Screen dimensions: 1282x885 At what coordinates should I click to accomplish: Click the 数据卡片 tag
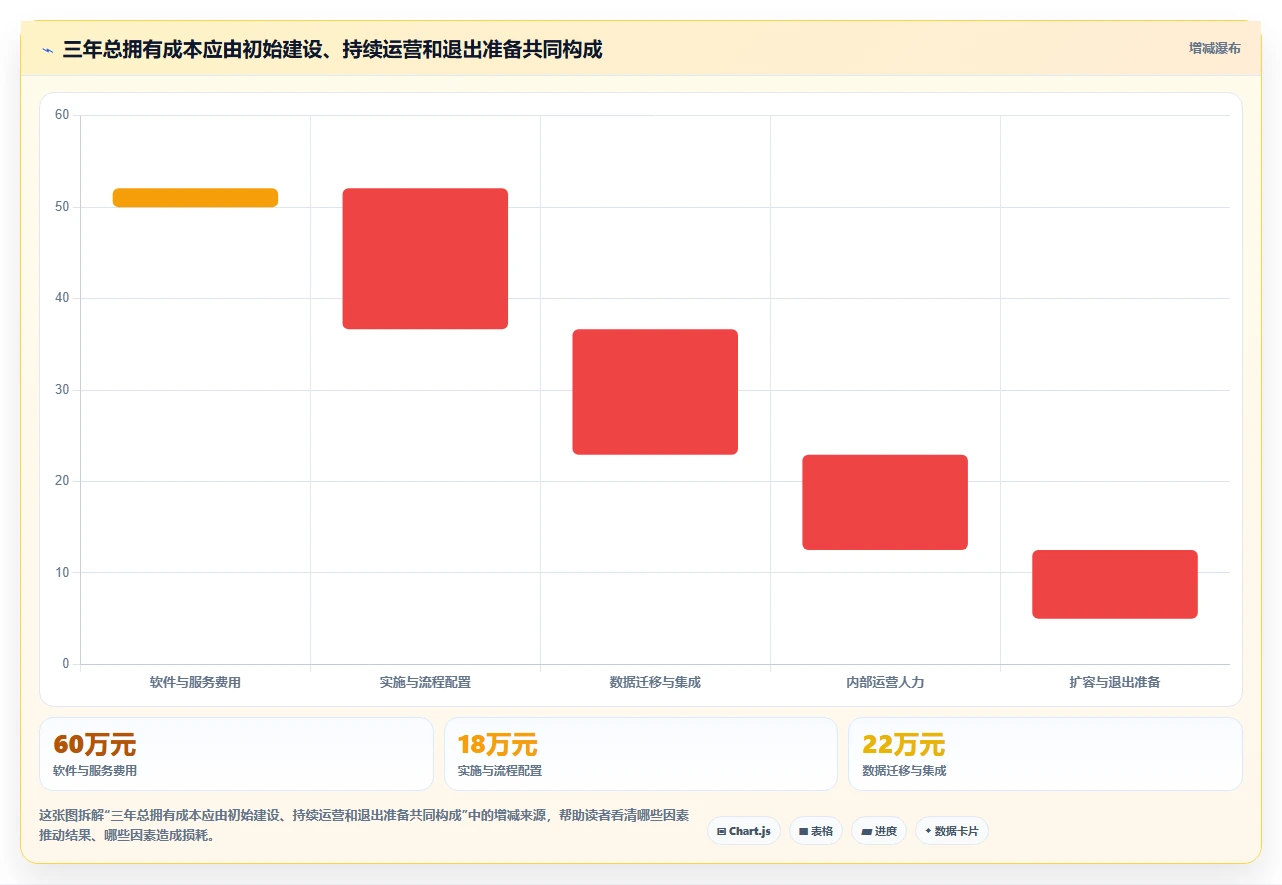(952, 831)
